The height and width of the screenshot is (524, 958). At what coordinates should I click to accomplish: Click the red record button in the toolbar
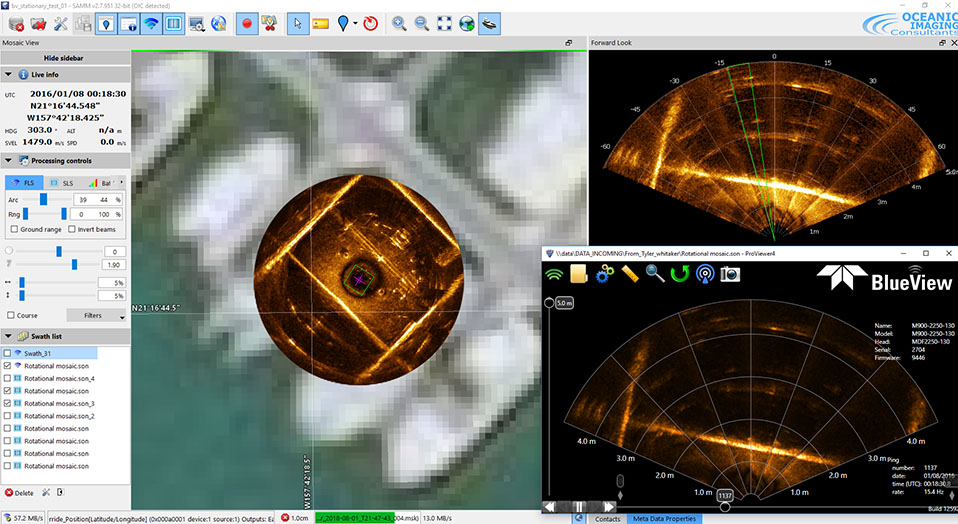(x=247, y=24)
